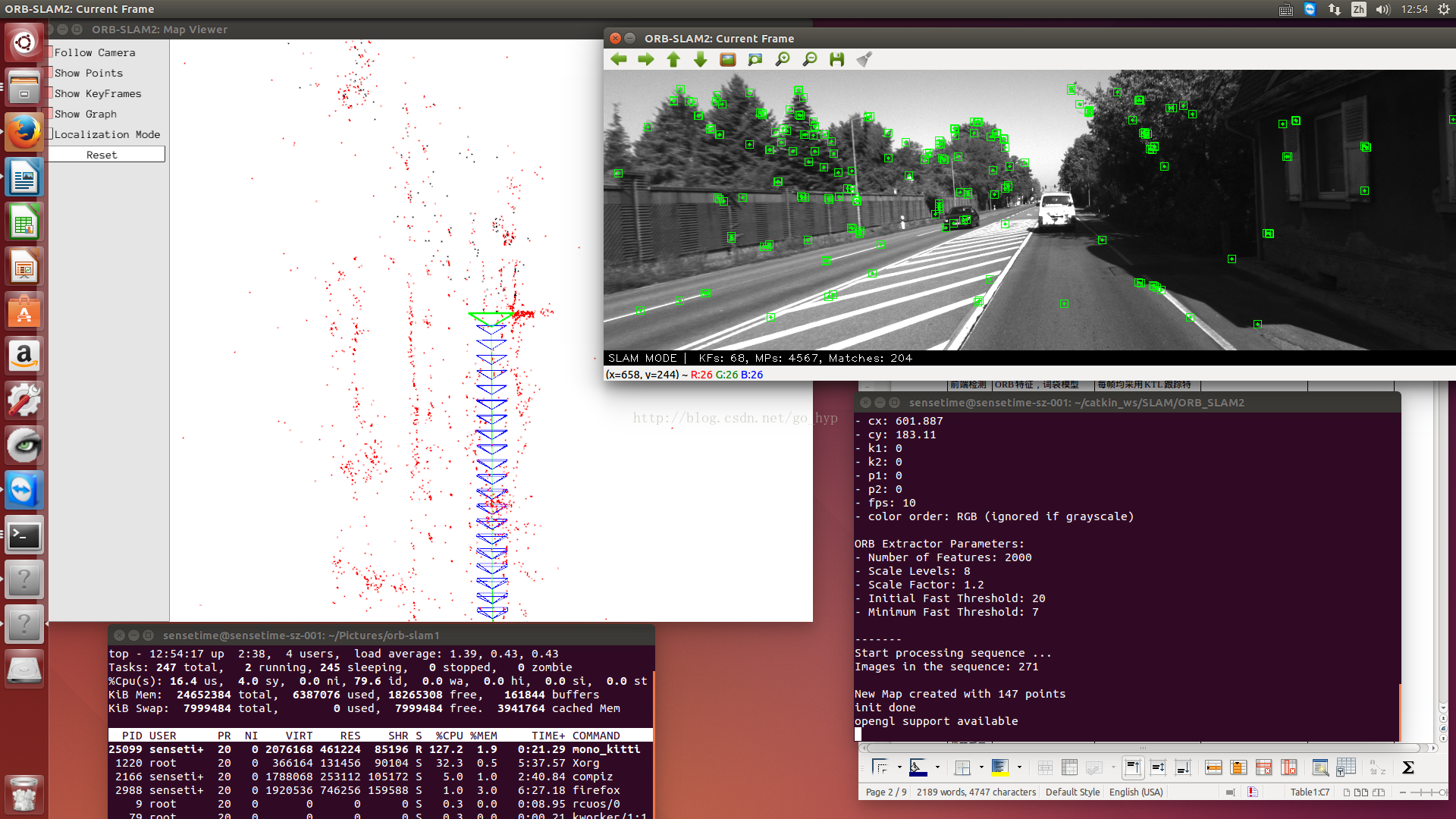Pan left with the green left arrow
Viewport: 1456px width, 819px height.
point(619,59)
